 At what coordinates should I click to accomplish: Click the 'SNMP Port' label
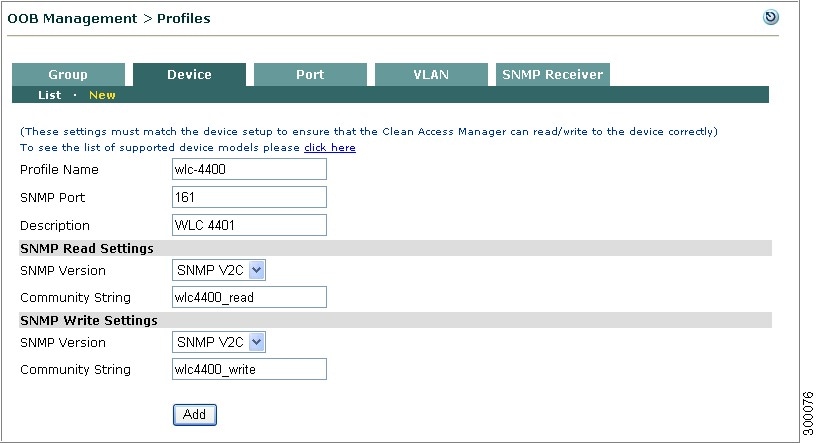coord(53,197)
